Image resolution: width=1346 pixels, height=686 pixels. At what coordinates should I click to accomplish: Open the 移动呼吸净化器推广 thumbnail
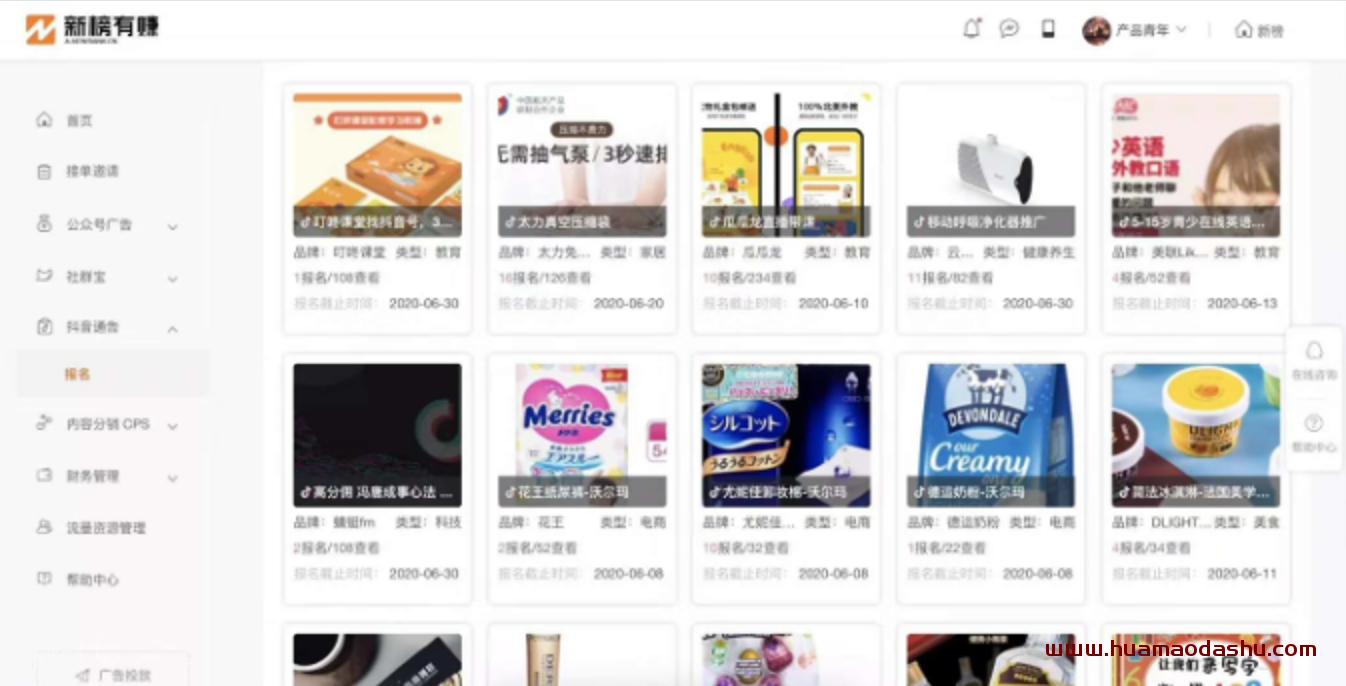[991, 165]
